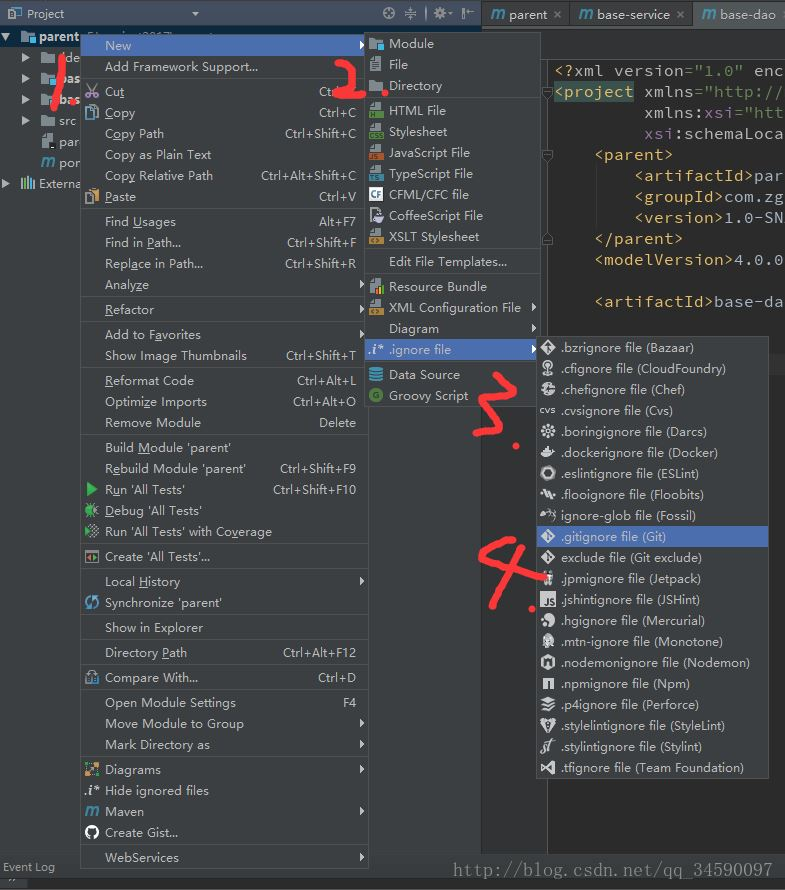Viewport: 785px width, 890px height.
Task: Click the artifactId base-da line in editor
Action: coord(689,301)
